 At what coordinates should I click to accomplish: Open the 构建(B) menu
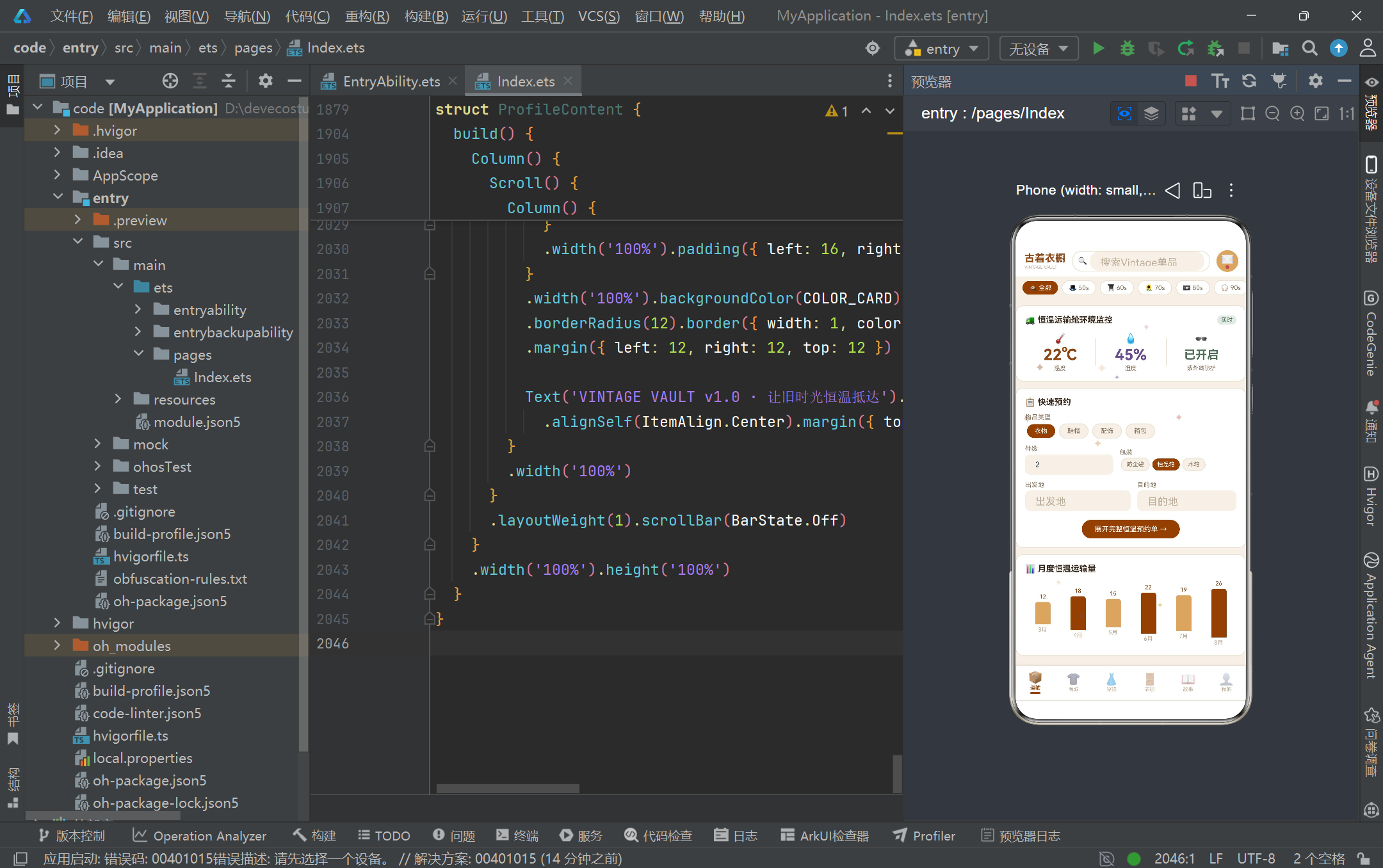click(426, 16)
